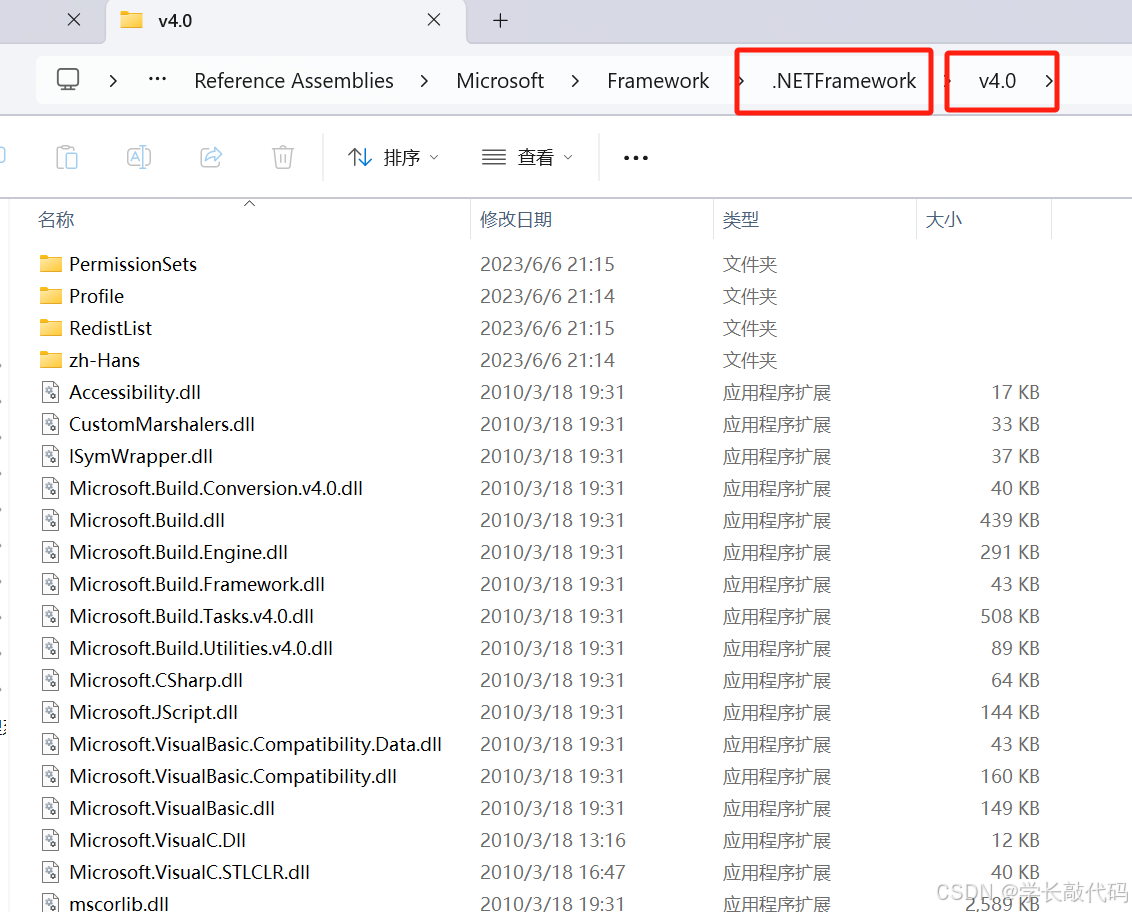Select Microsoft.VisualBasic.Compatibility.Data.dll file name
Image resolution: width=1132 pixels, height=912 pixels.
[256, 744]
